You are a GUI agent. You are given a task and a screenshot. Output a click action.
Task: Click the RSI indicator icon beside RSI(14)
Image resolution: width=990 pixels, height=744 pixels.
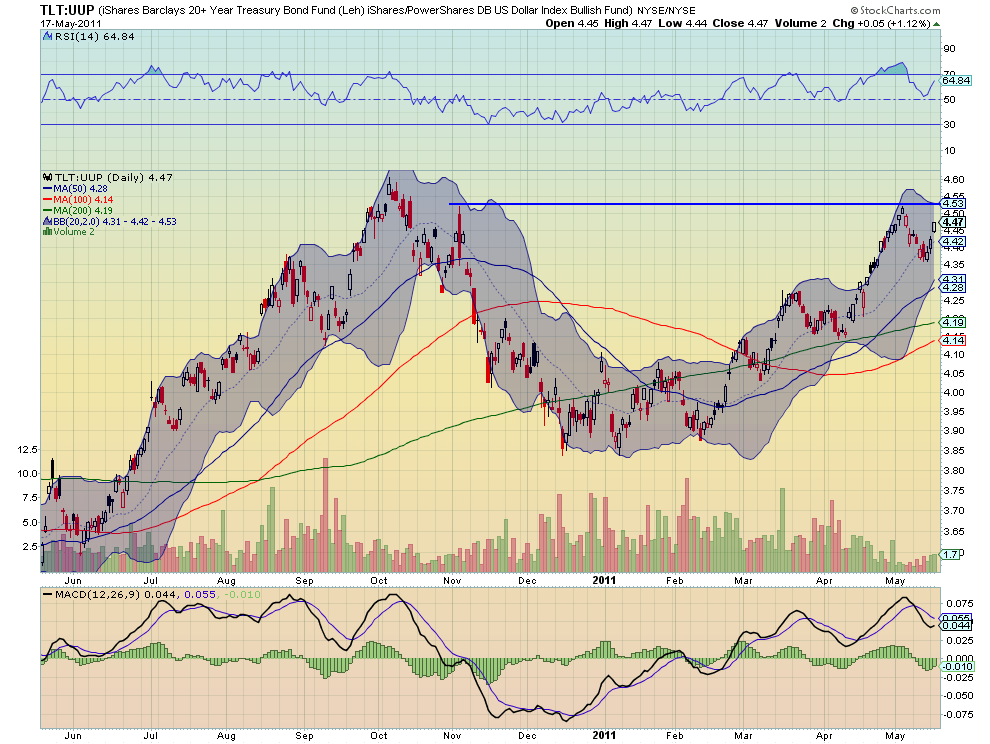48,37
